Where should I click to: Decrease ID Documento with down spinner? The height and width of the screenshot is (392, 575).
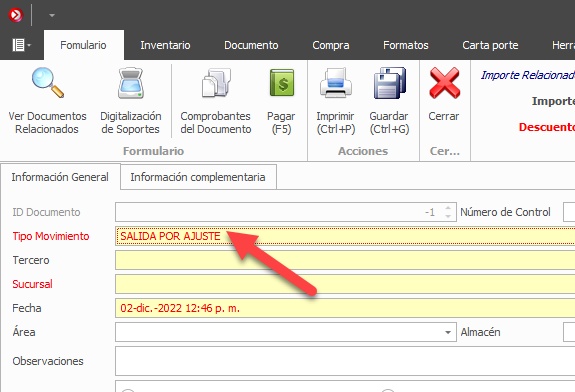pyautogui.click(x=448, y=216)
